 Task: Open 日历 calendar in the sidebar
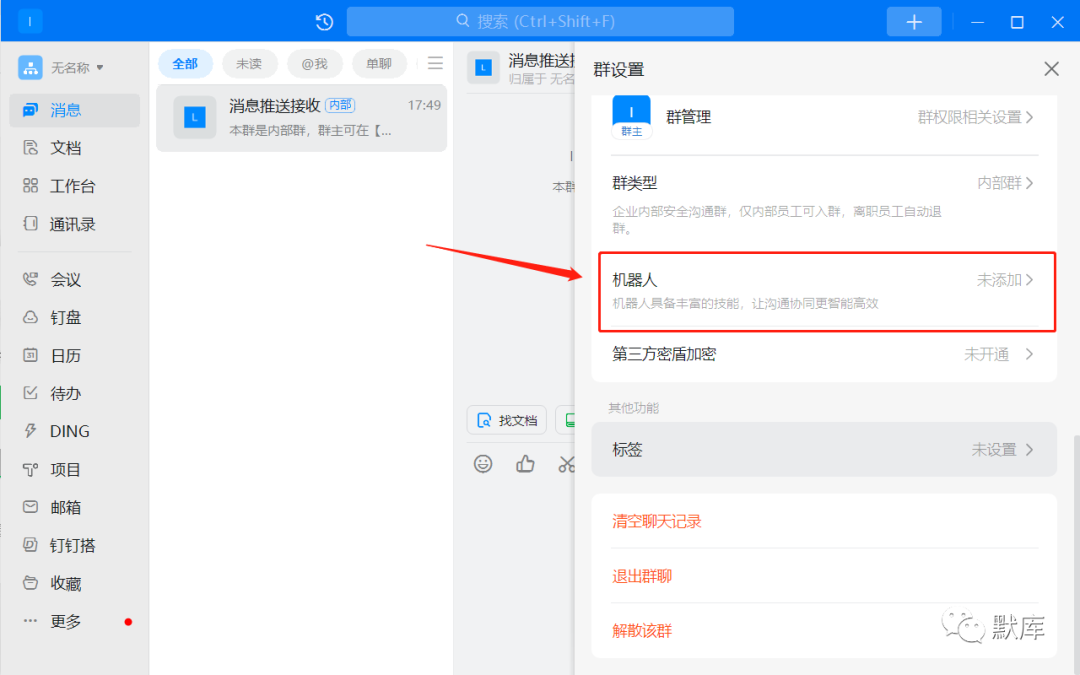click(74, 355)
